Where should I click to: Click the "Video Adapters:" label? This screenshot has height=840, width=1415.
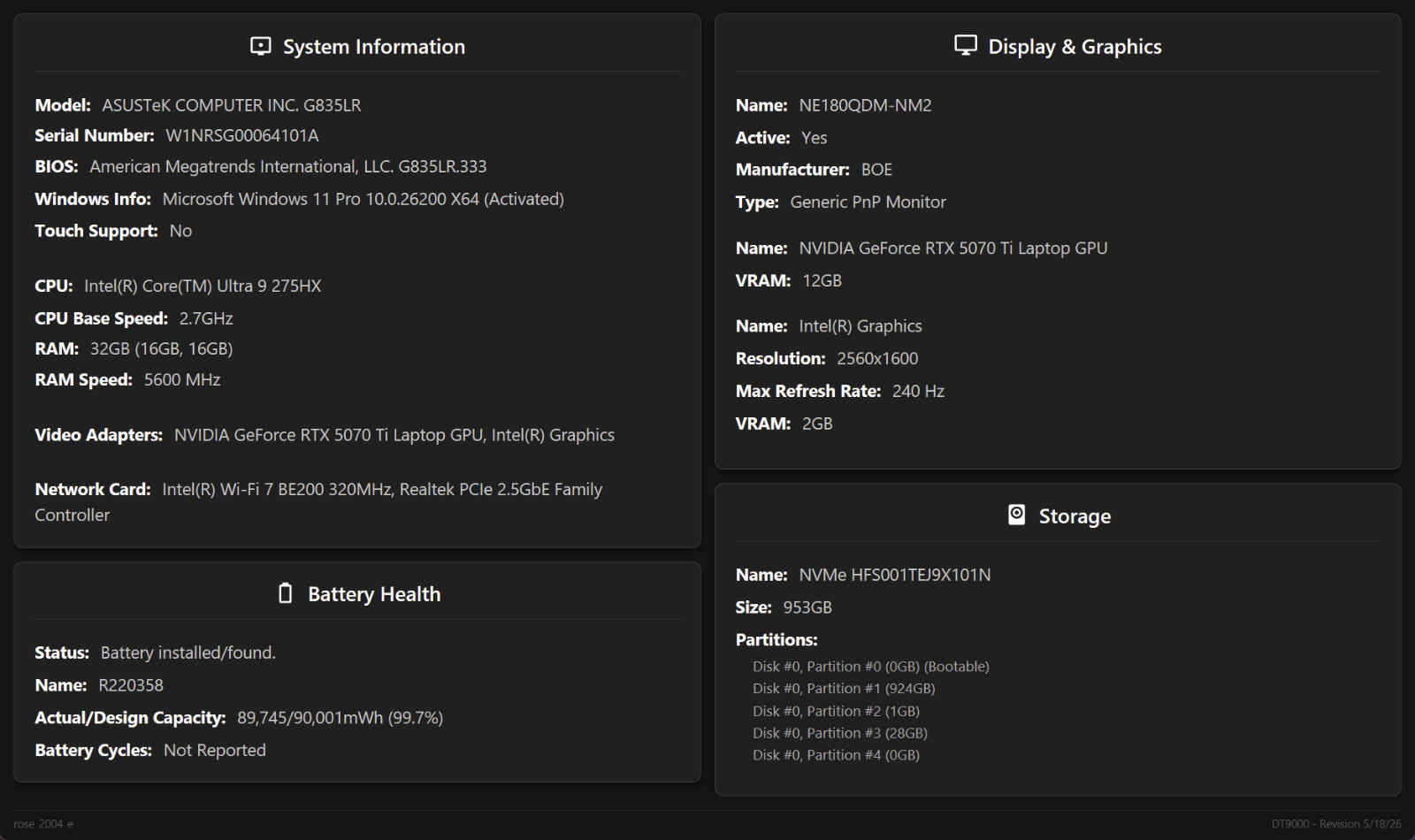(x=99, y=435)
